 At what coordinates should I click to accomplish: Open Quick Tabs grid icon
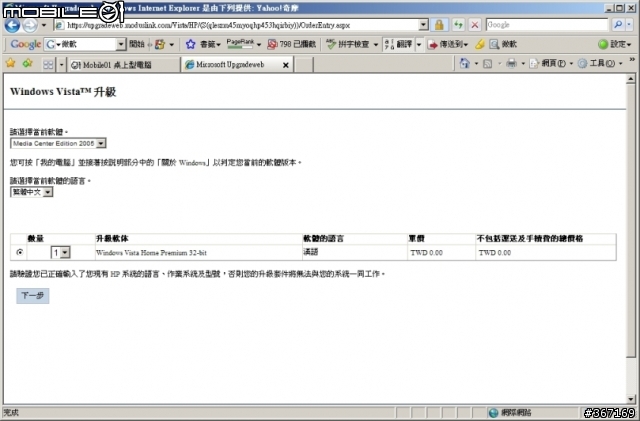pos(48,65)
